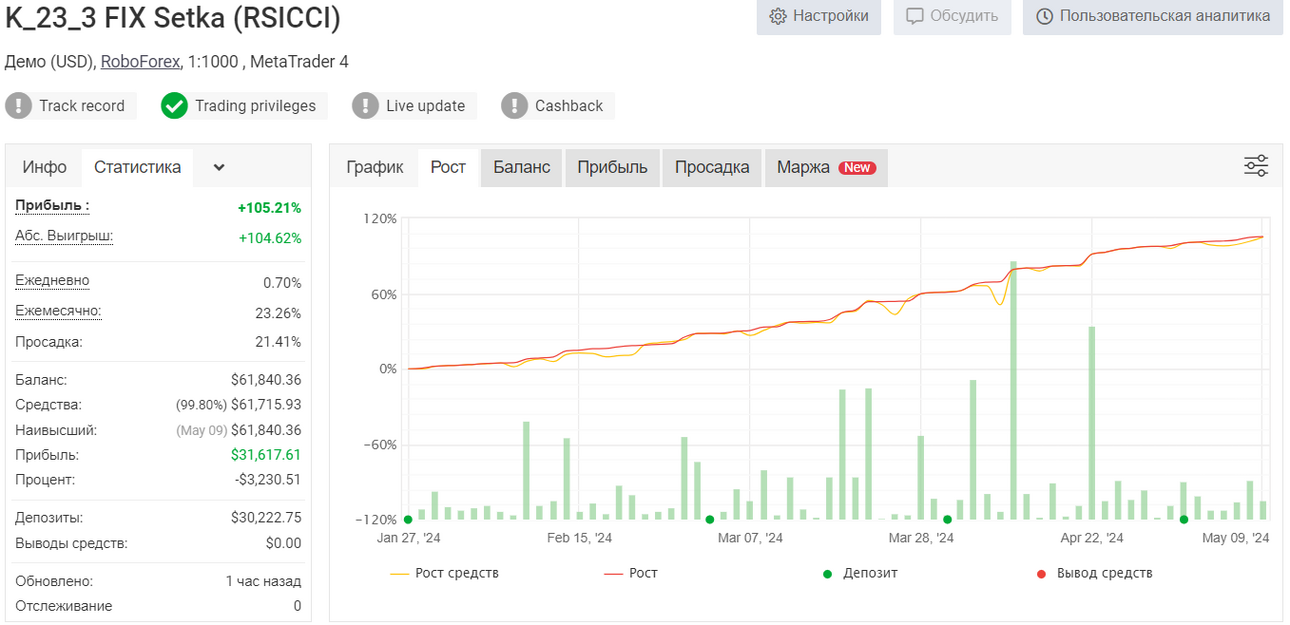The height and width of the screenshot is (625, 1290).
Task: Open the Просадка drawdown tab
Action: pos(712,167)
